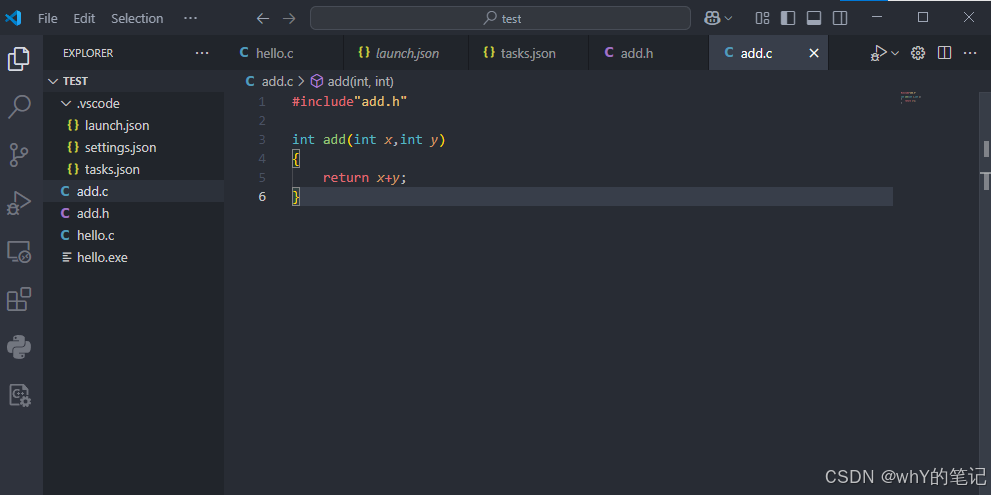Click the closing brace on line 6
The height and width of the screenshot is (495, 991).
[296, 197]
